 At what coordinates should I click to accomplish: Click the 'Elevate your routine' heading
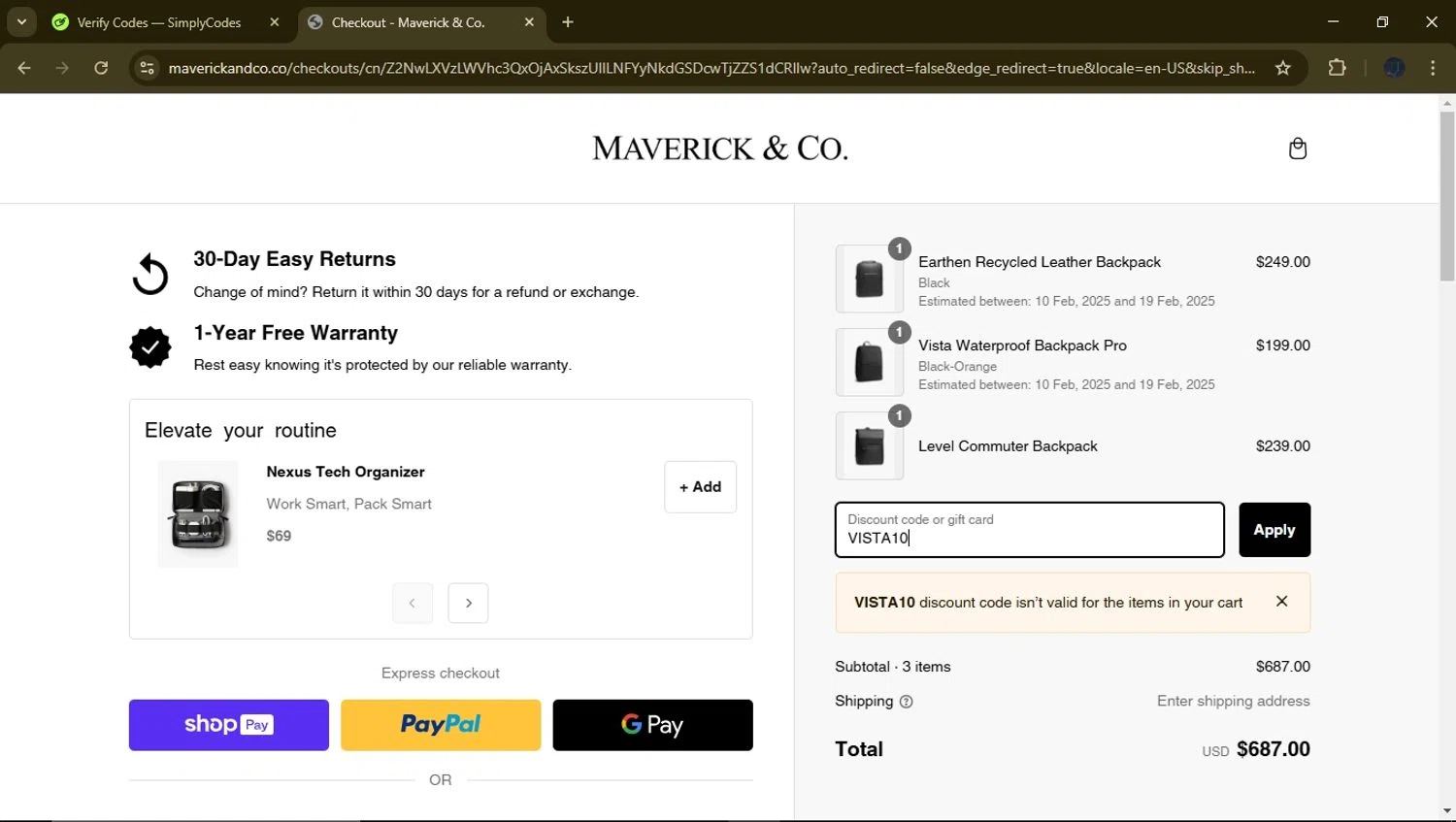click(x=241, y=431)
